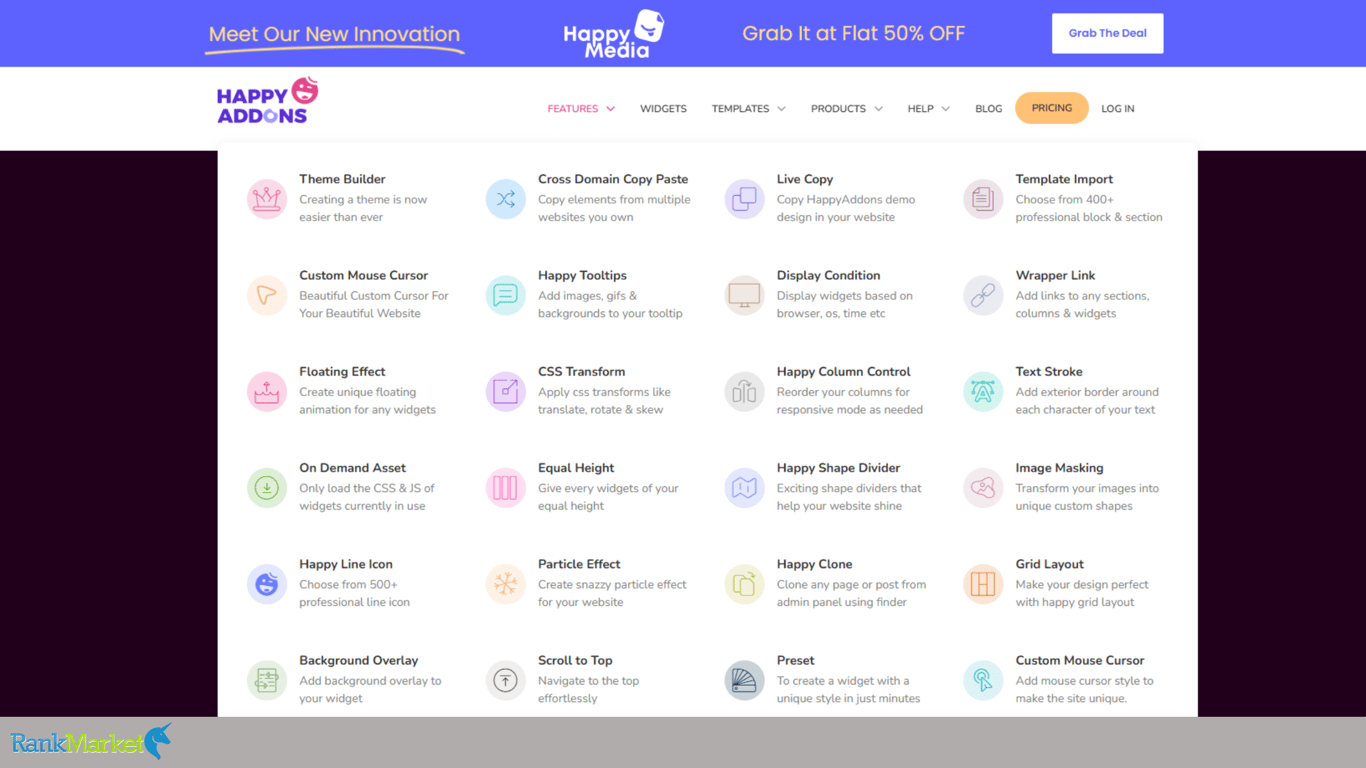Click the Log In link
The image size is (1366, 768).
[x=1118, y=109]
